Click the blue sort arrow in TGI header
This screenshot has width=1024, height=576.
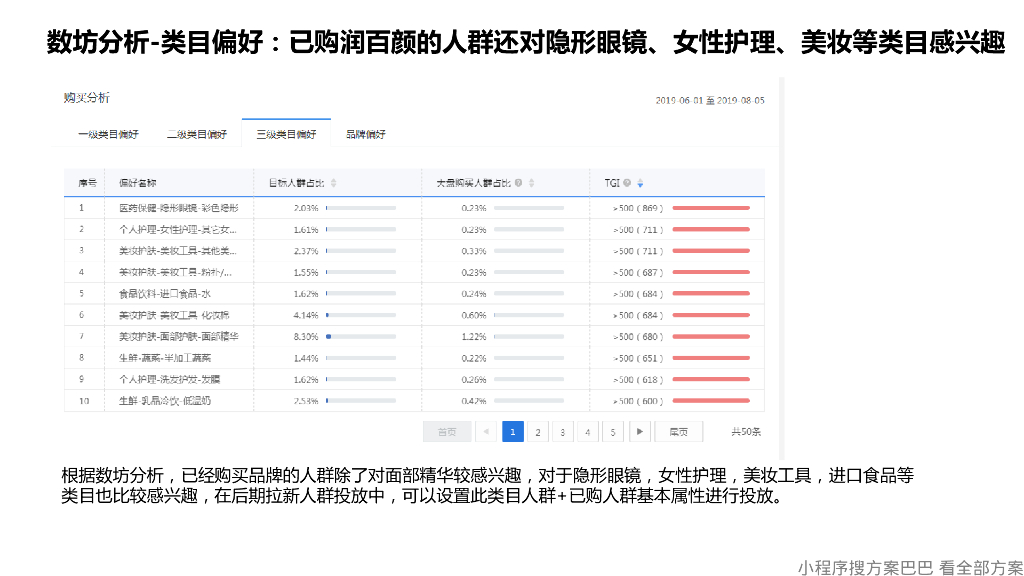click(x=640, y=185)
